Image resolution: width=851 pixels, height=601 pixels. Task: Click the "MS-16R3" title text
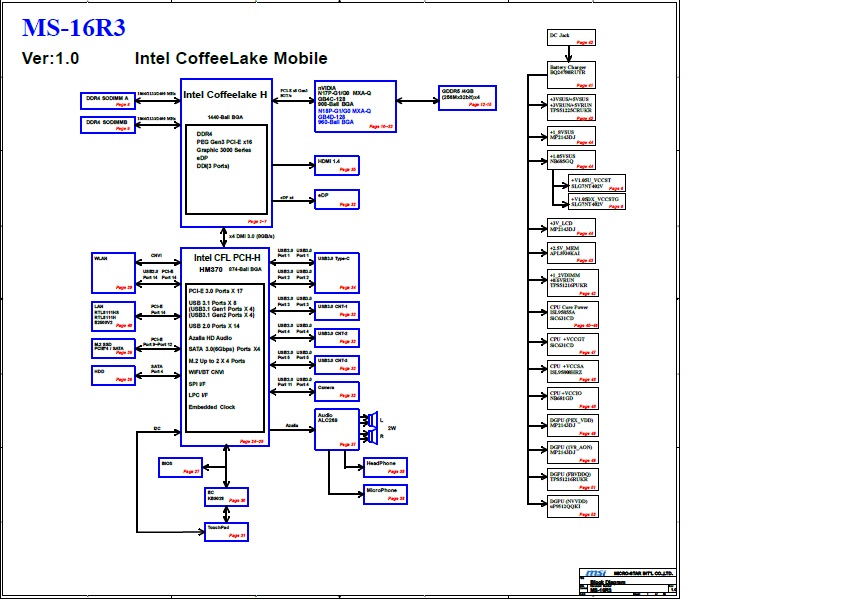(73, 28)
